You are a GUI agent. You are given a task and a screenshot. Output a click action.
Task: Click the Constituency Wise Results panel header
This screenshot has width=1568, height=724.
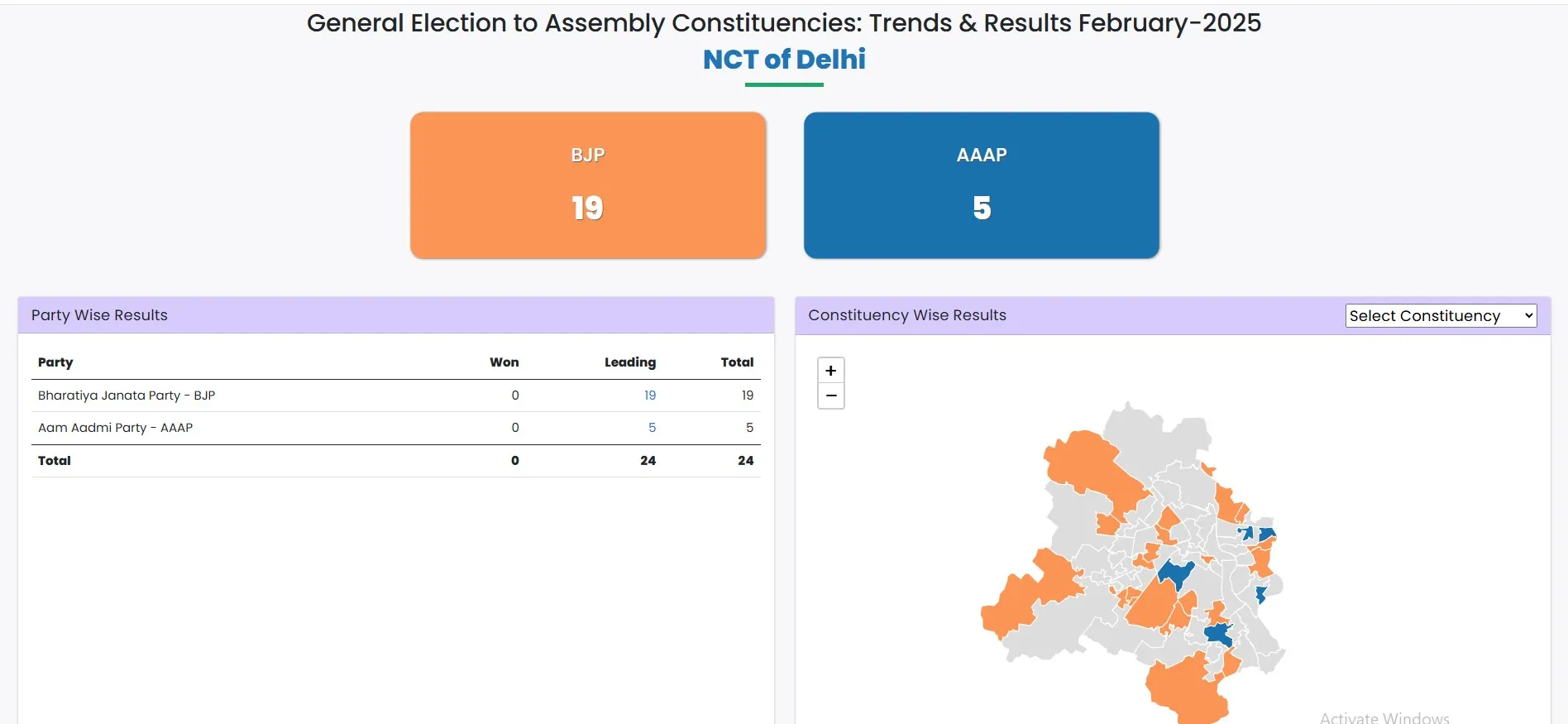point(907,315)
